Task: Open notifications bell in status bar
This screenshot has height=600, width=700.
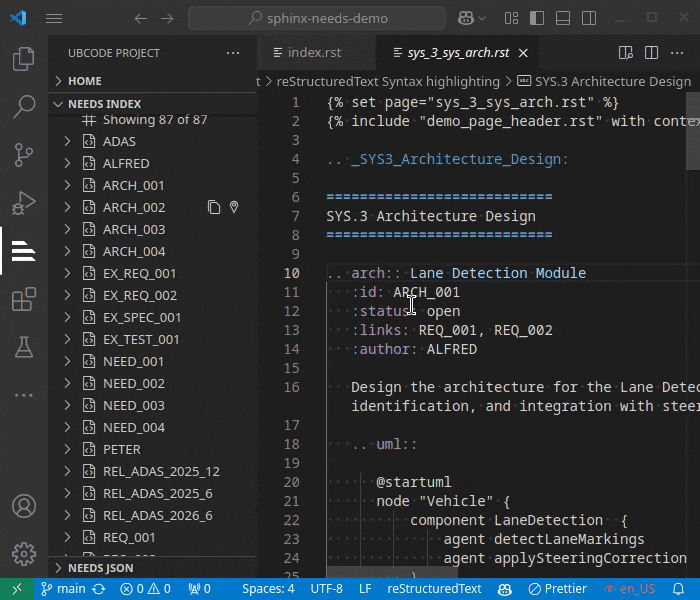Action: [x=679, y=589]
